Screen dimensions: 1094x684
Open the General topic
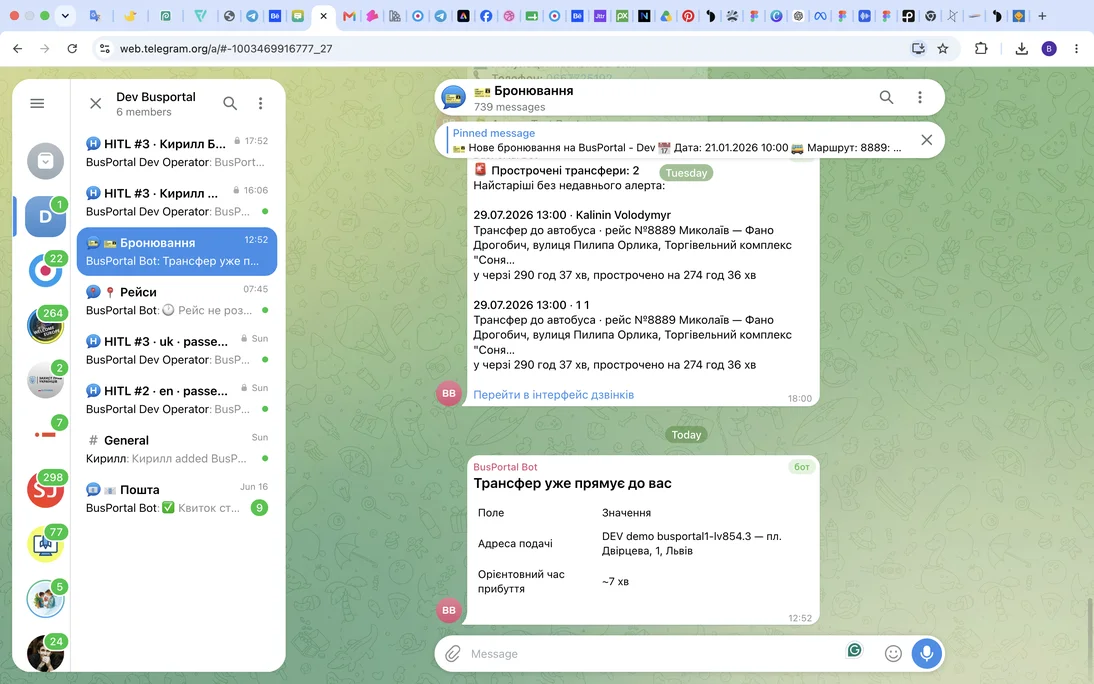[x=177, y=449]
